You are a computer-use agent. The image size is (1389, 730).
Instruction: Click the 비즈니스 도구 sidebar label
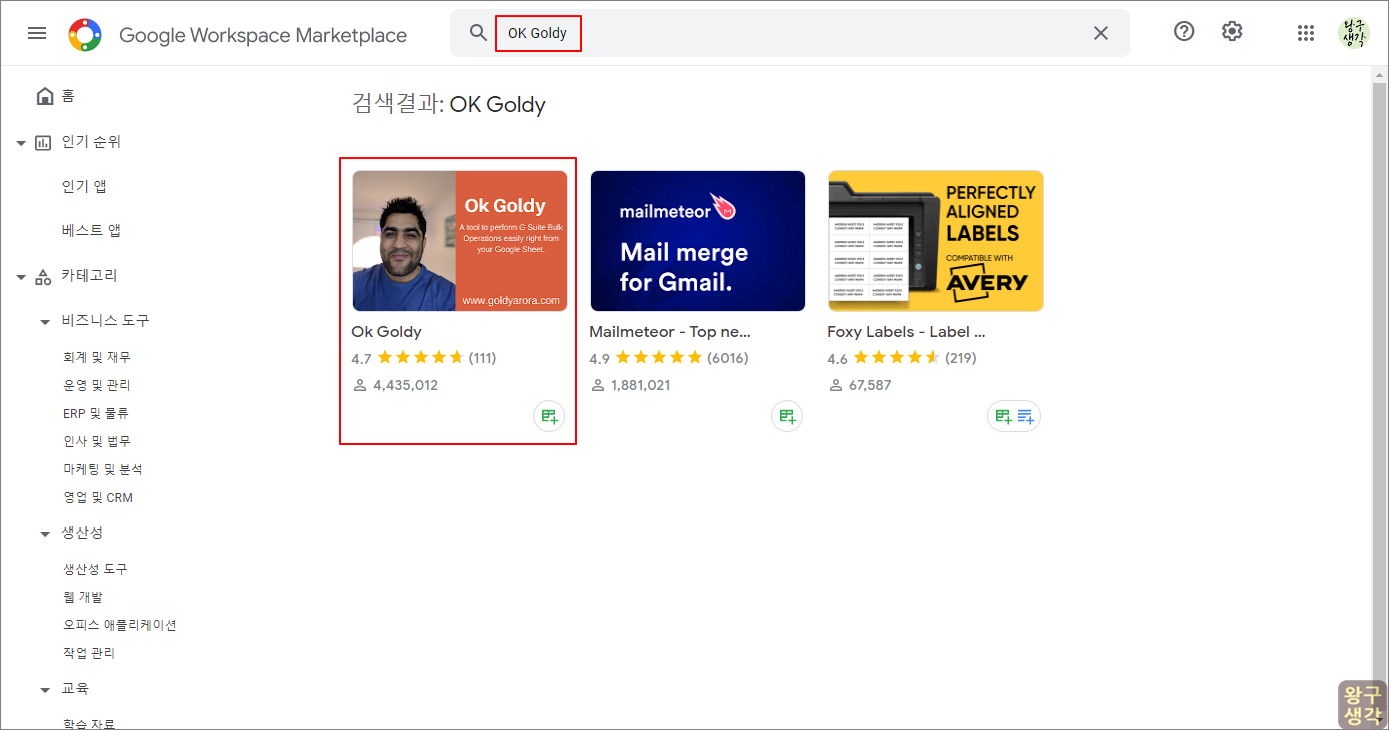106,321
